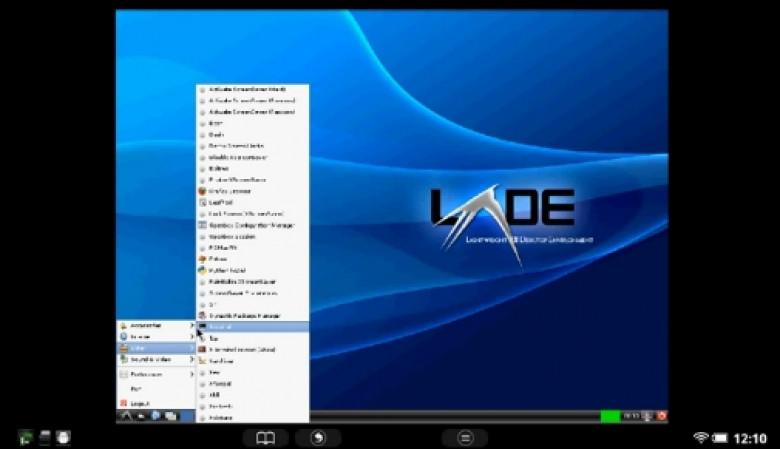Choose Run from the start menu

point(156,389)
